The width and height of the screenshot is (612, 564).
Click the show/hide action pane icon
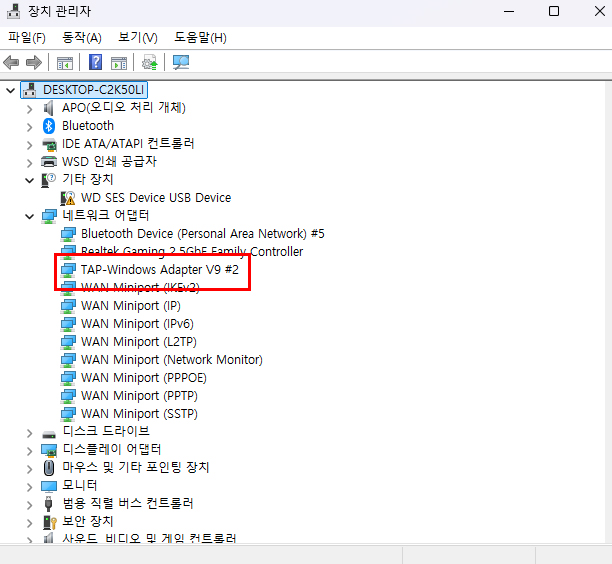point(117,62)
